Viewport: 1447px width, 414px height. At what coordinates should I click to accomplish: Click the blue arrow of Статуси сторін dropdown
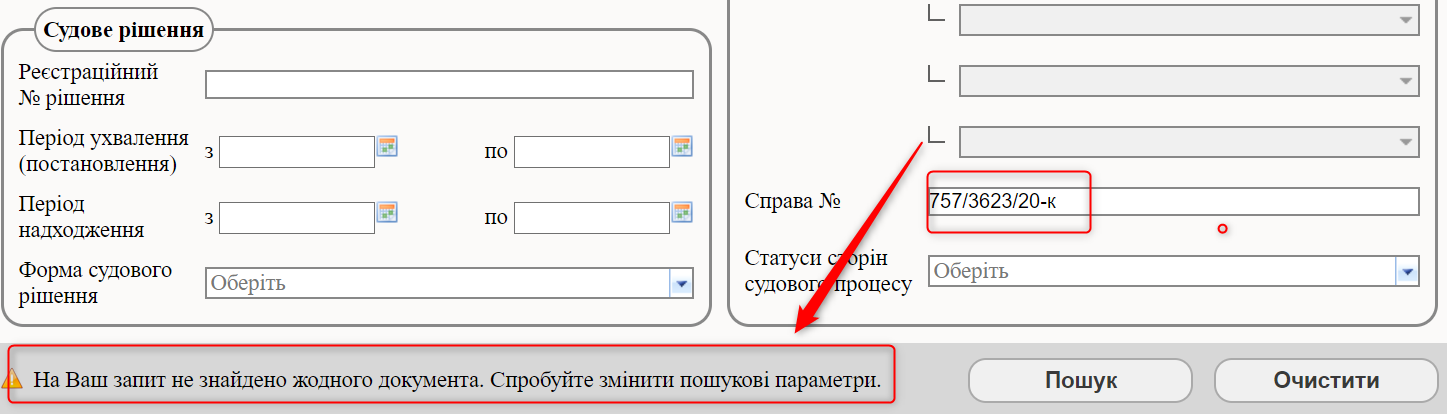1407,271
